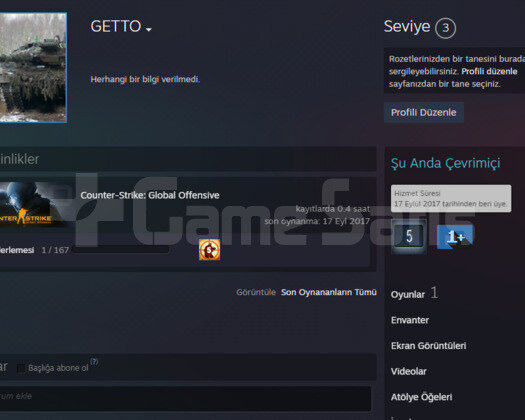
Task: Click 'Herhangi bir bilgi verilmedi.' summary text
Action: (x=145, y=79)
